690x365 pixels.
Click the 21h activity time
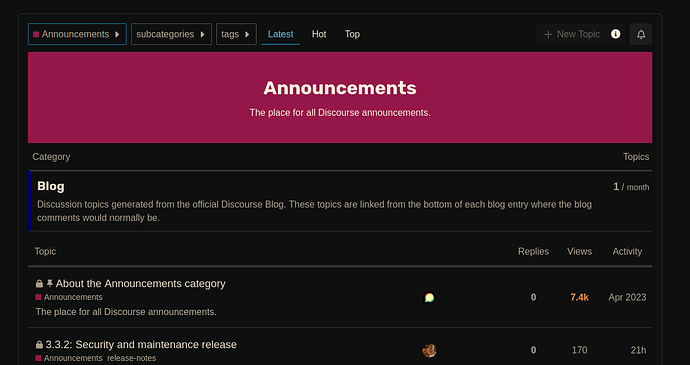pos(638,350)
